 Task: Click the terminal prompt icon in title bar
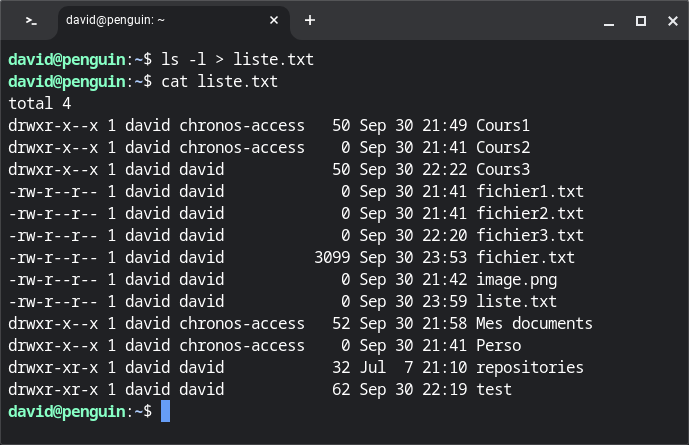pyautogui.click(x=32, y=20)
